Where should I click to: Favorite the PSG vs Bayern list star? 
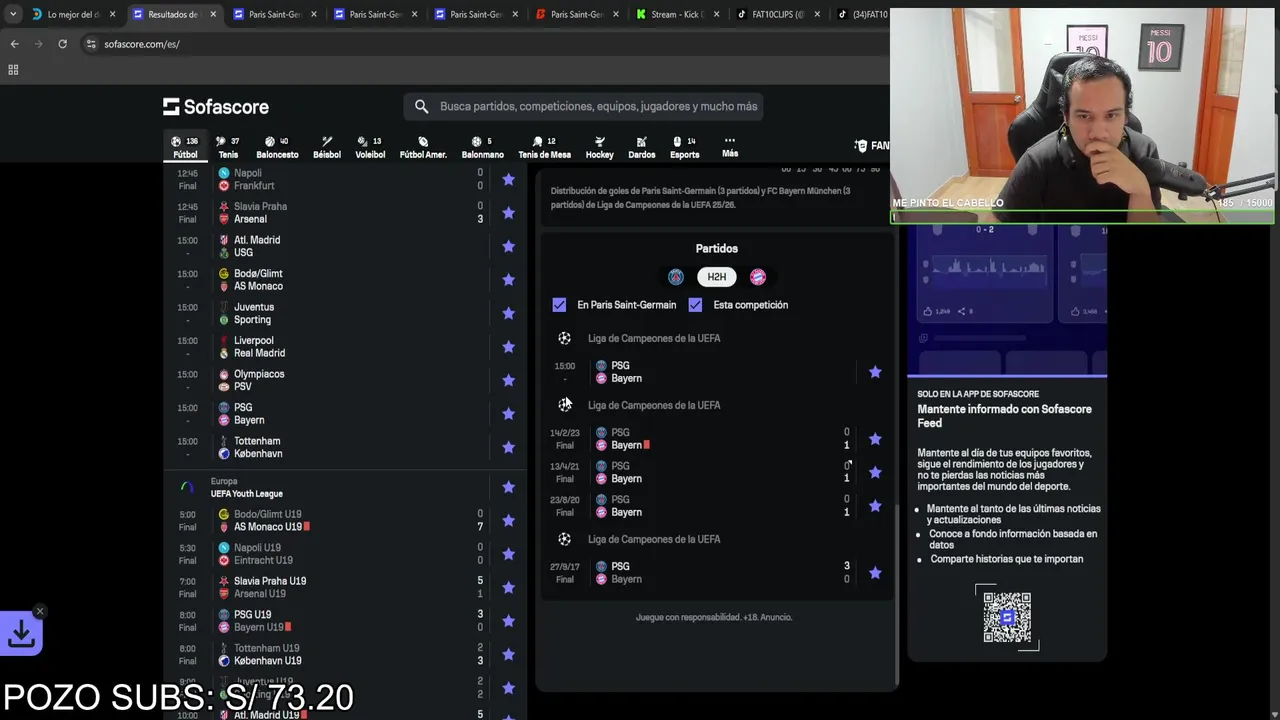click(508, 414)
